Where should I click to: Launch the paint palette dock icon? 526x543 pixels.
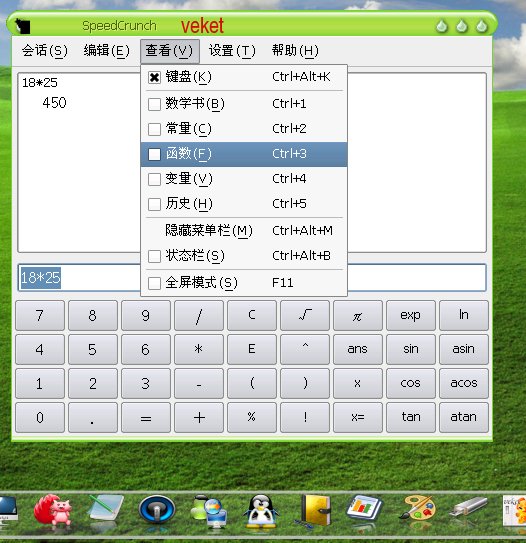[x=417, y=508]
